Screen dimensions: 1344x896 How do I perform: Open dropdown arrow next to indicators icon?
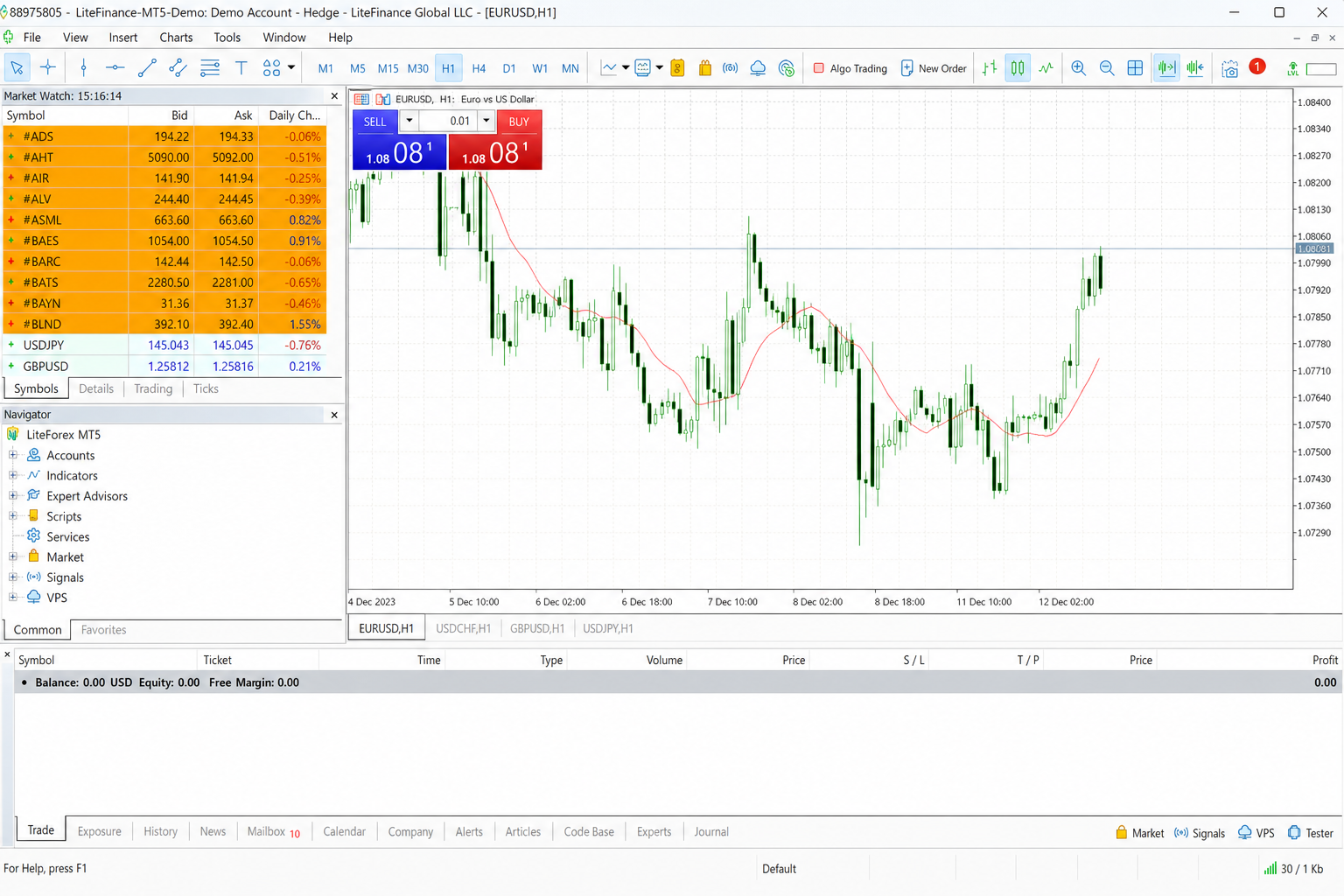coord(626,67)
